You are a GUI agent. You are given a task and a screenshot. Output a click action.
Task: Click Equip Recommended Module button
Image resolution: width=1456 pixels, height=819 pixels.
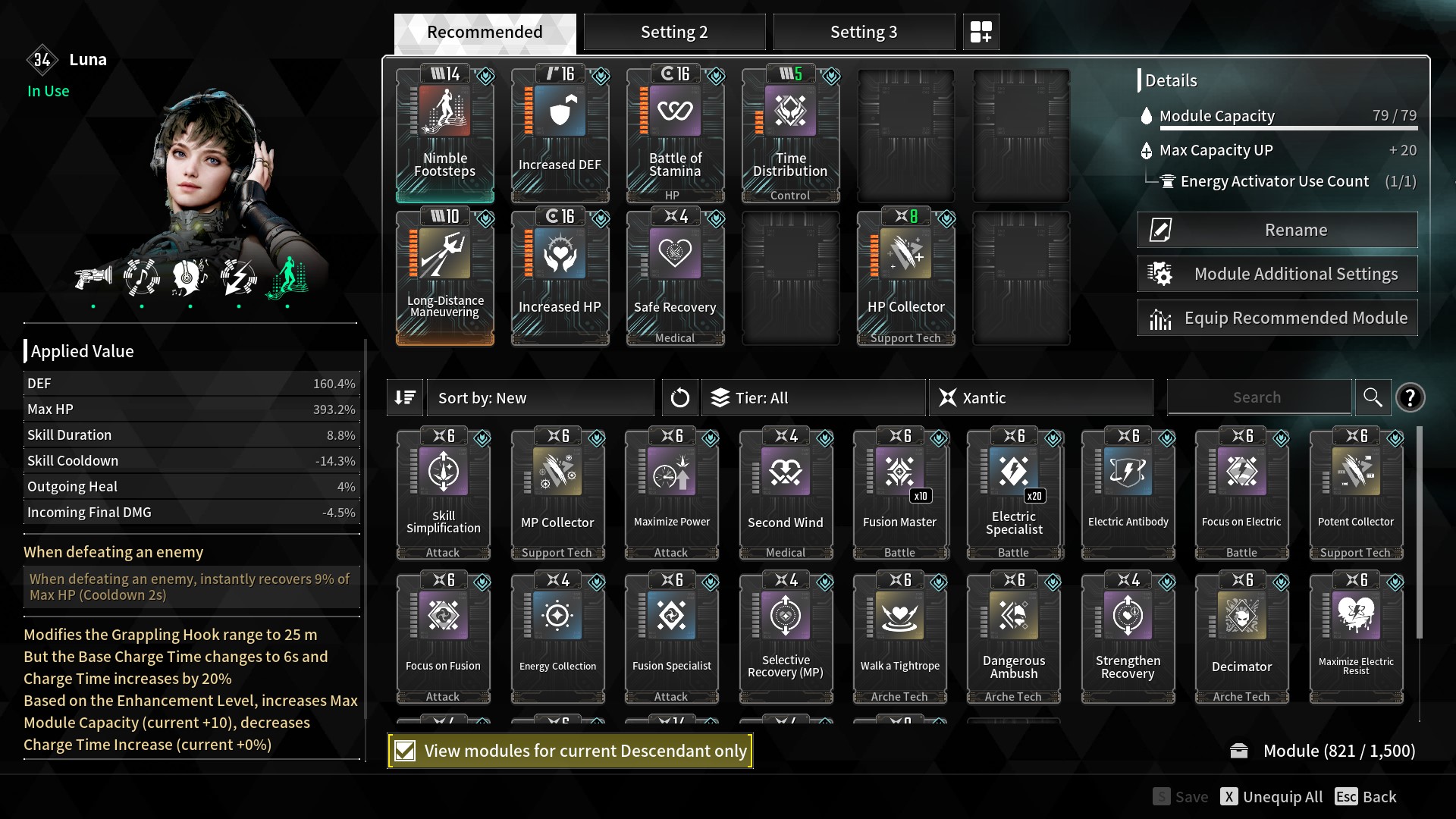tap(1277, 318)
